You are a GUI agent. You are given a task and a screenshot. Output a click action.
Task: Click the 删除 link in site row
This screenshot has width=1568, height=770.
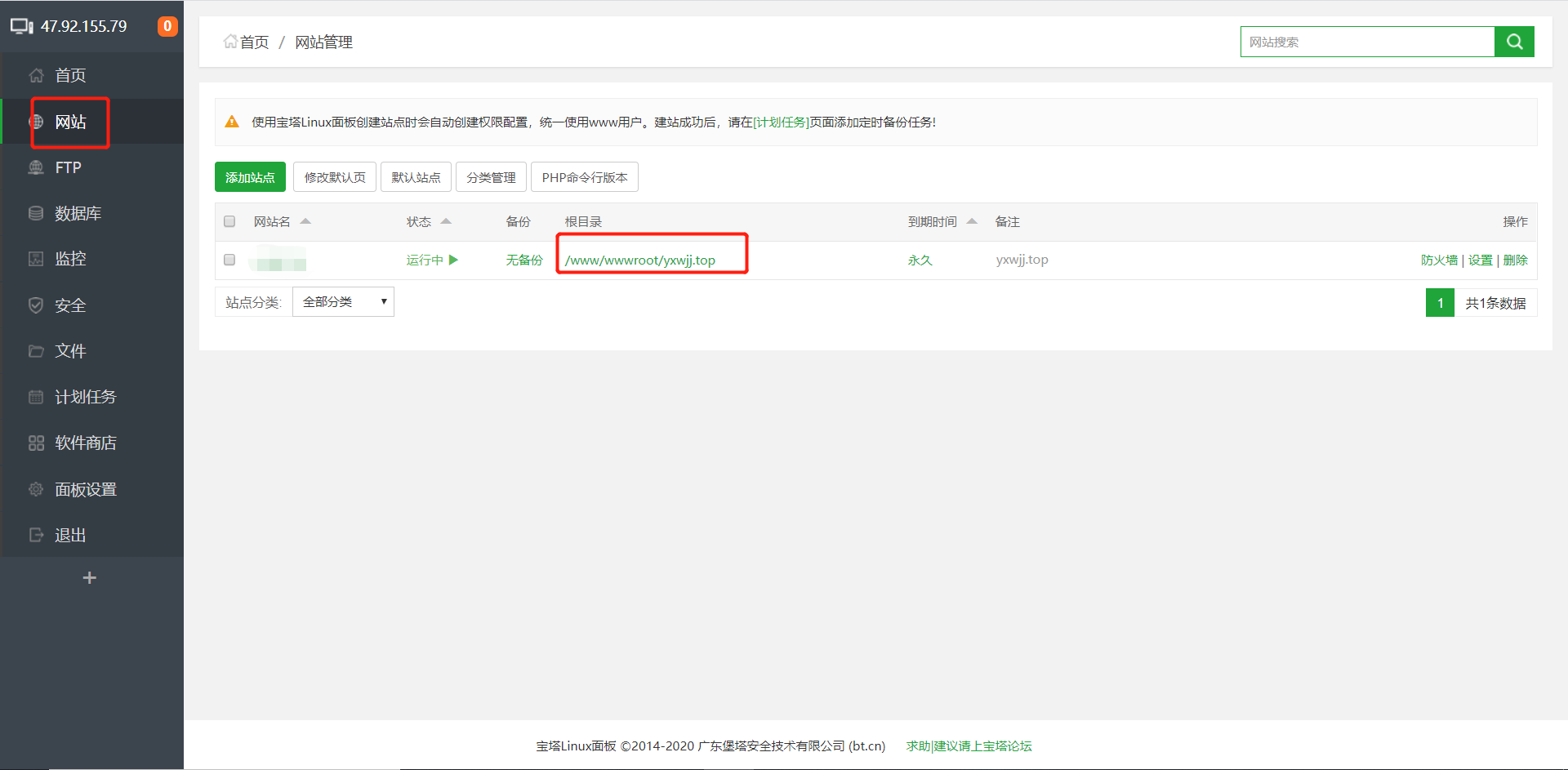click(1515, 260)
